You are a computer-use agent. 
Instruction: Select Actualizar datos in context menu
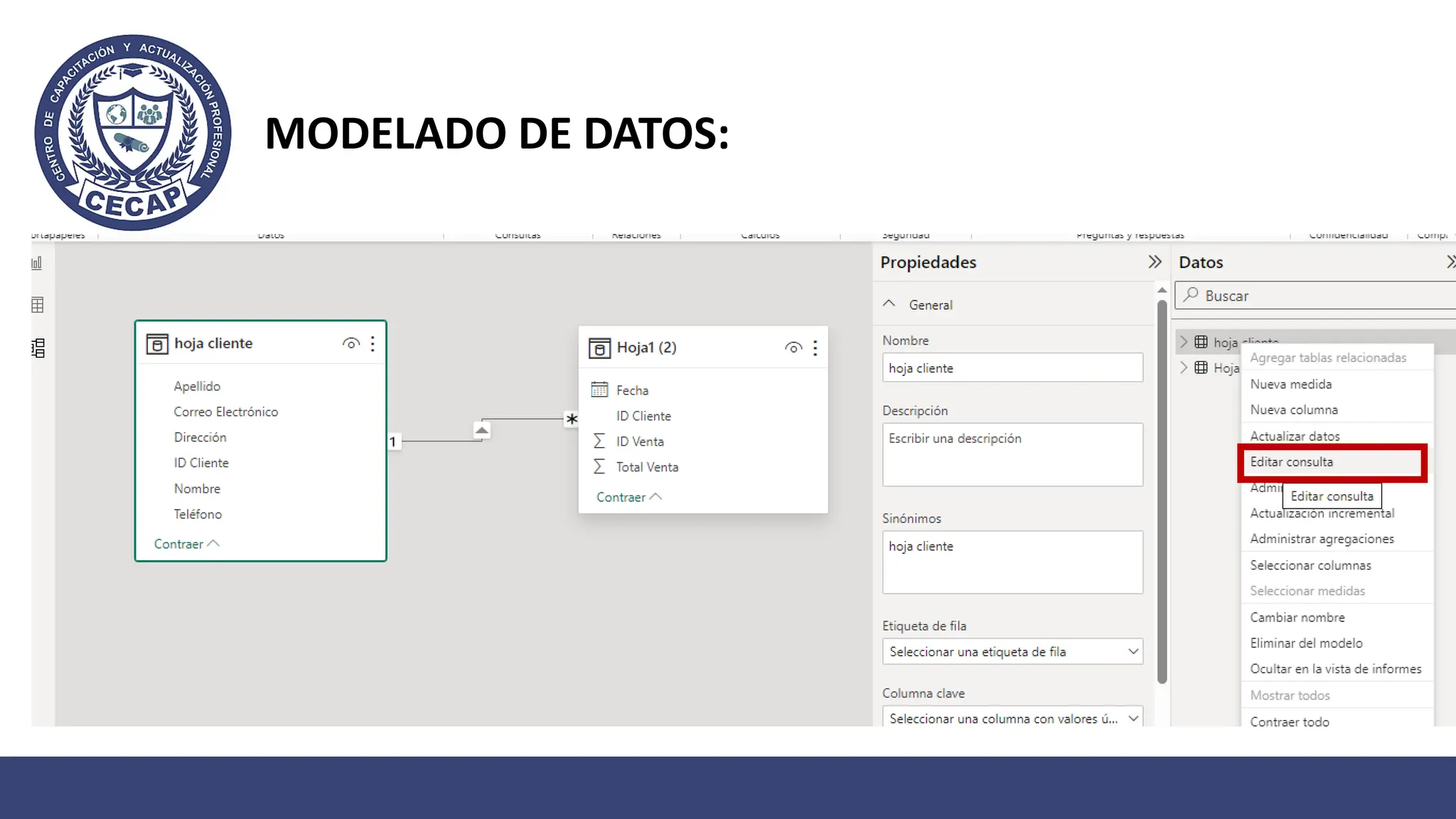point(1337,436)
